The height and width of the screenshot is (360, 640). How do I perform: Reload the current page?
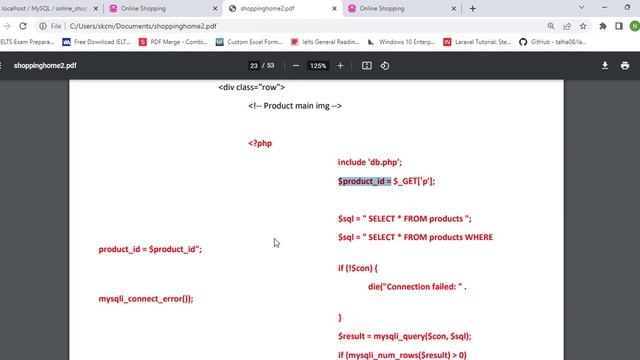click(23, 26)
